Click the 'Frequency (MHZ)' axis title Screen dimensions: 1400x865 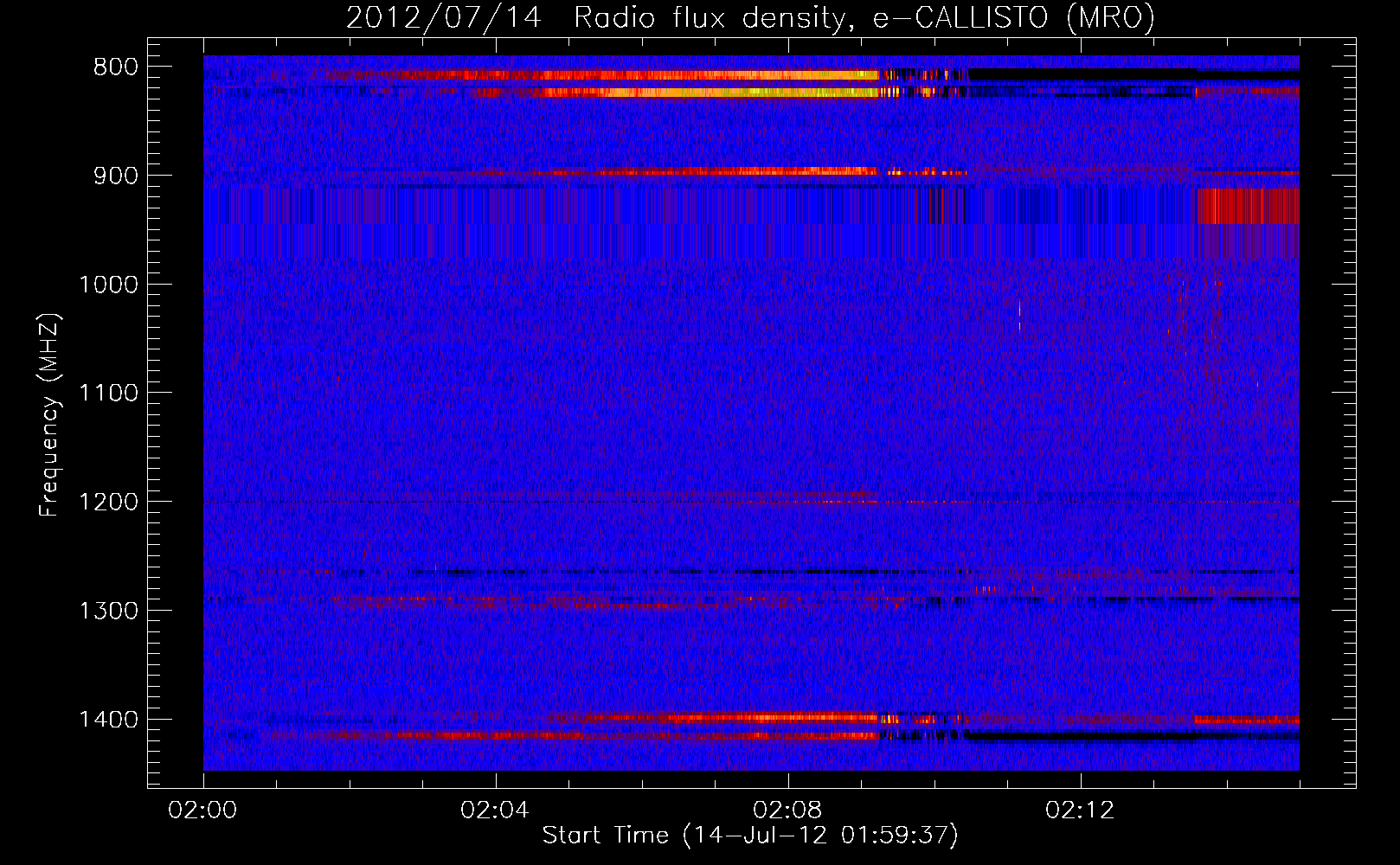[50, 415]
